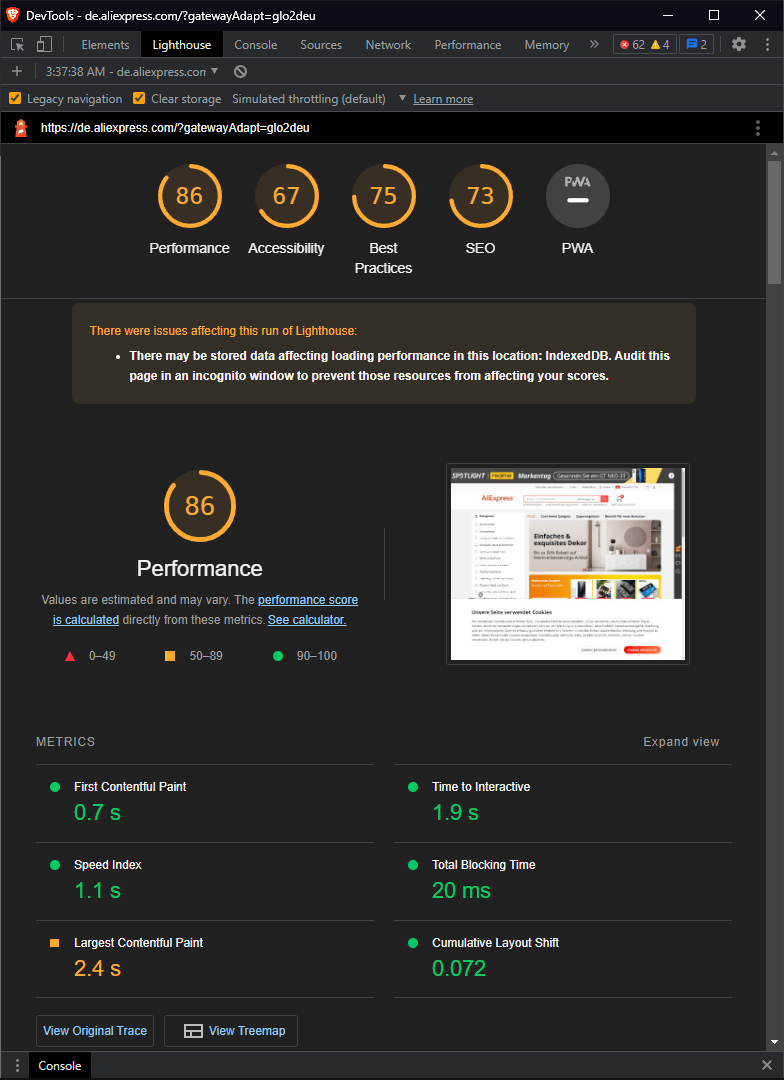Viewport: 784px width, 1080px height.
Task: Switch to the Network tab
Action: pyautogui.click(x=388, y=45)
